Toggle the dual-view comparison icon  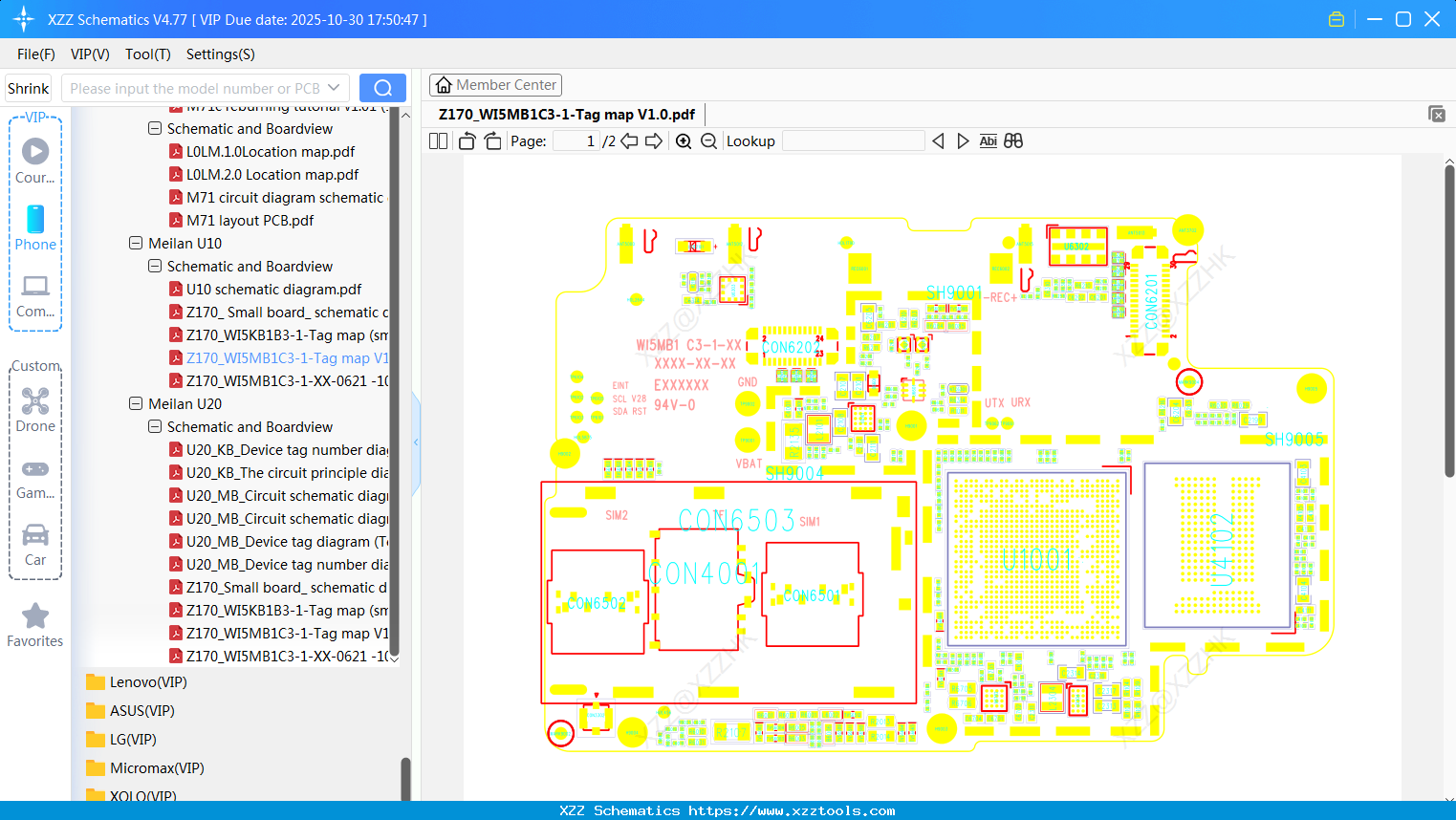click(x=1012, y=140)
